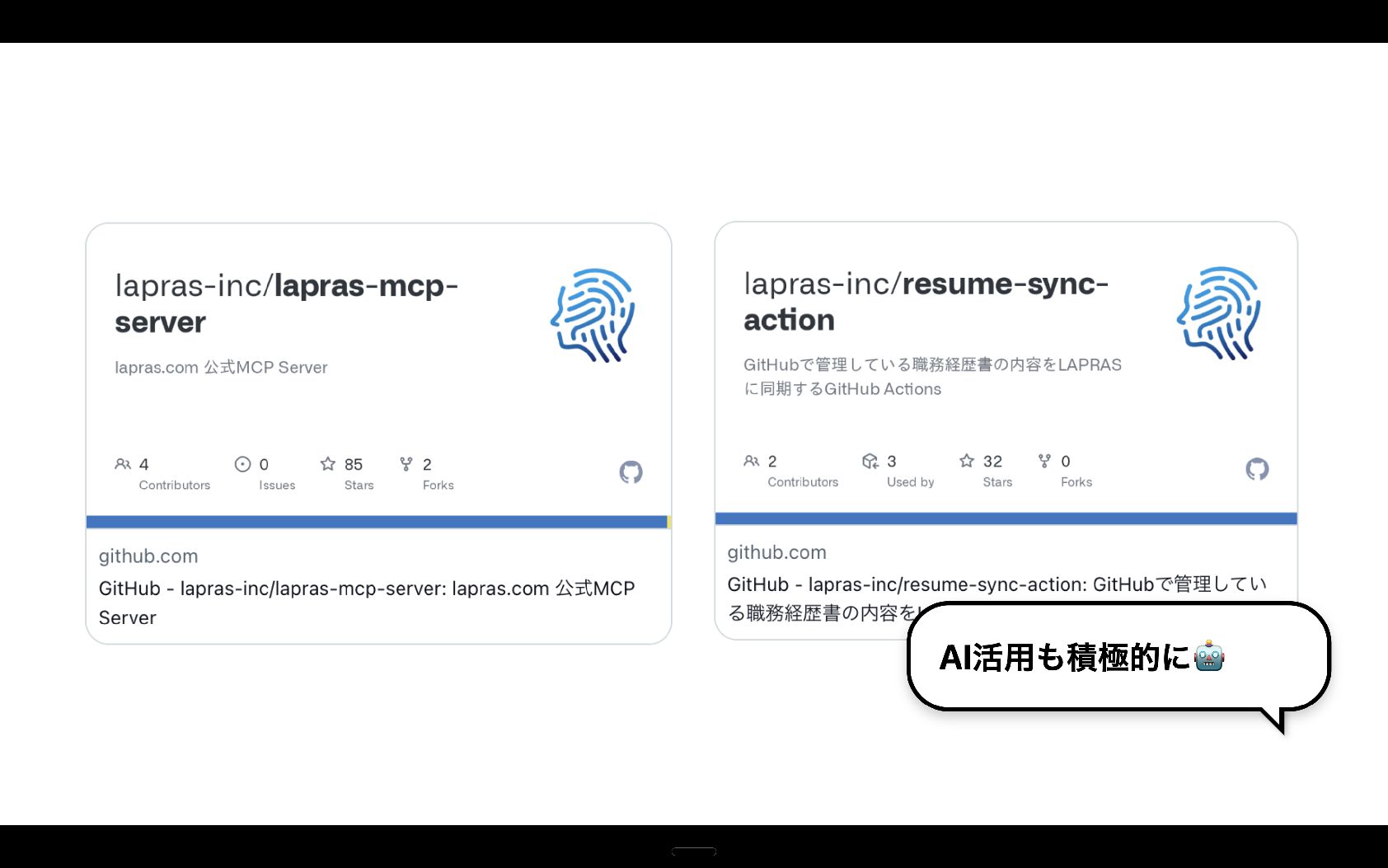Click the robot emoji in the speech bubble

pos(1209,656)
